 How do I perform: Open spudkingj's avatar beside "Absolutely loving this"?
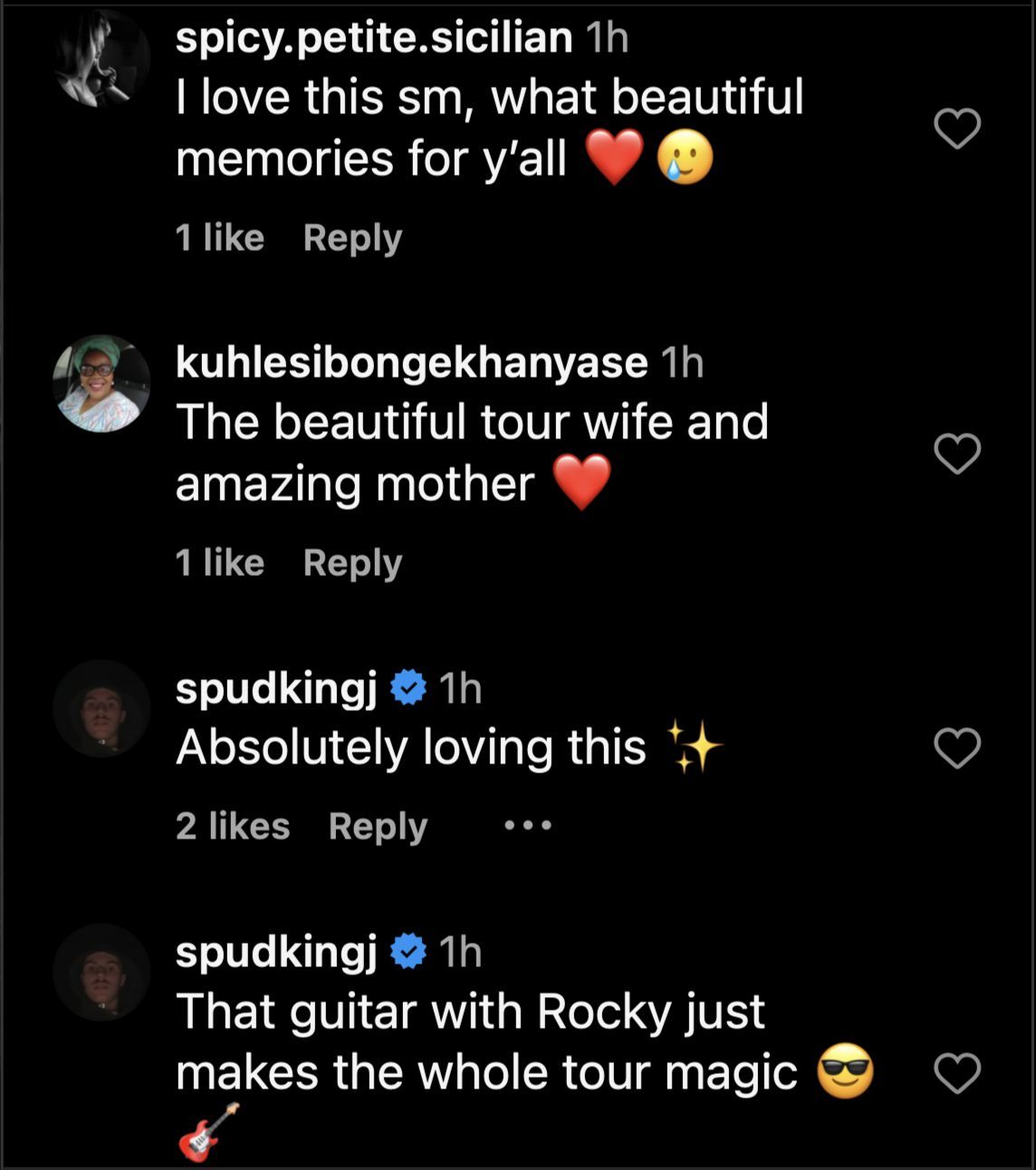(101, 709)
